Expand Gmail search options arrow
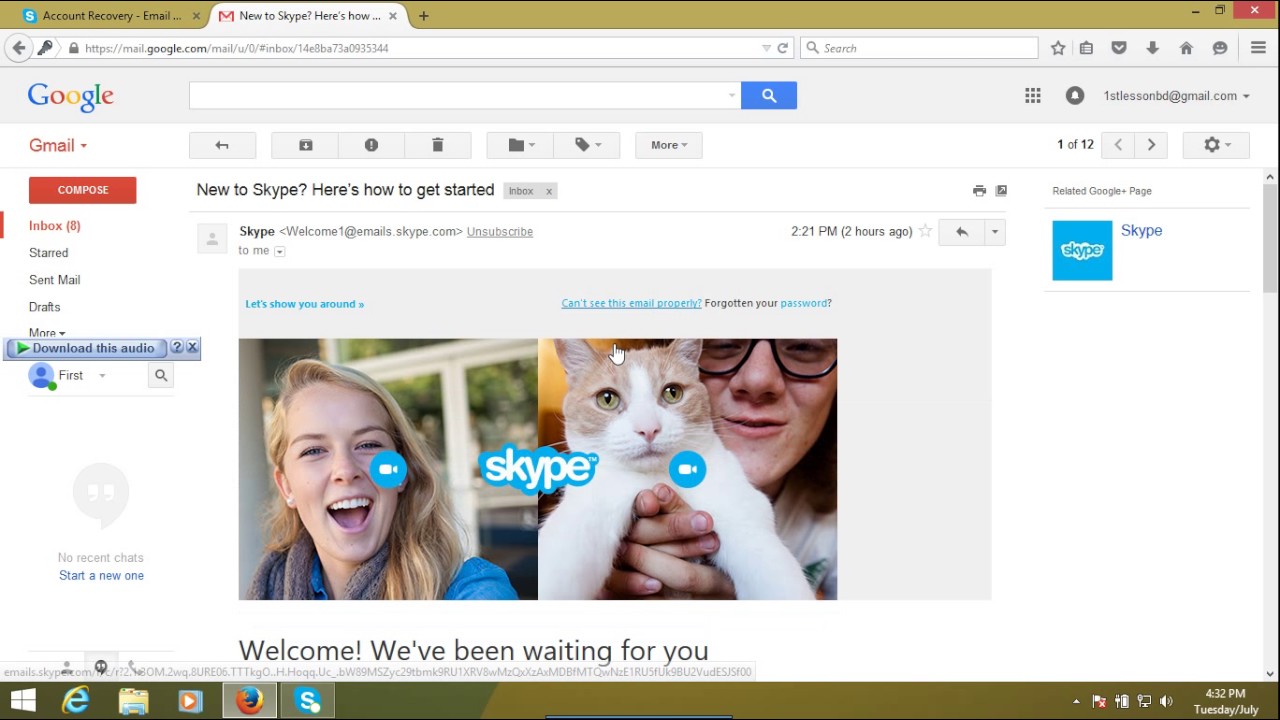The image size is (1280, 720). (732, 96)
